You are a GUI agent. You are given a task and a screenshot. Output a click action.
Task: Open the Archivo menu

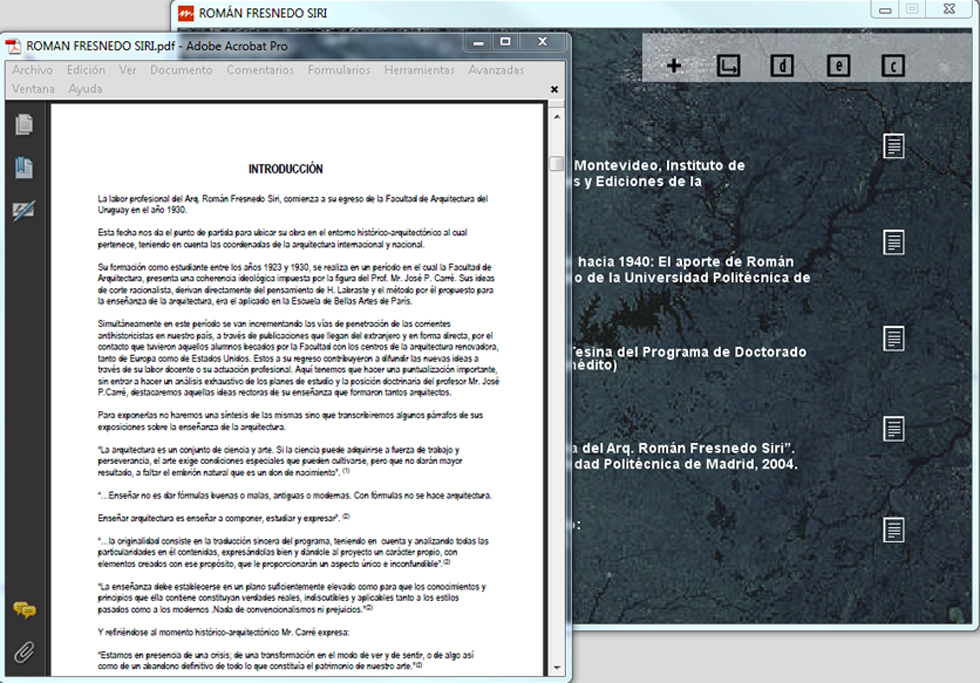pos(32,70)
